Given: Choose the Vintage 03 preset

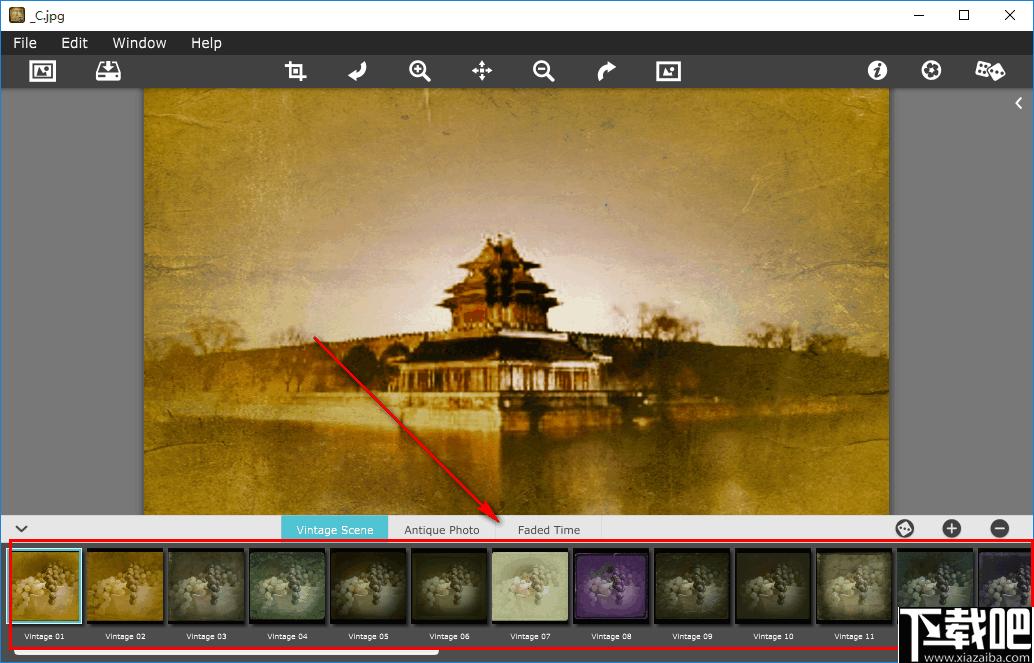Looking at the screenshot, I should tap(206, 586).
